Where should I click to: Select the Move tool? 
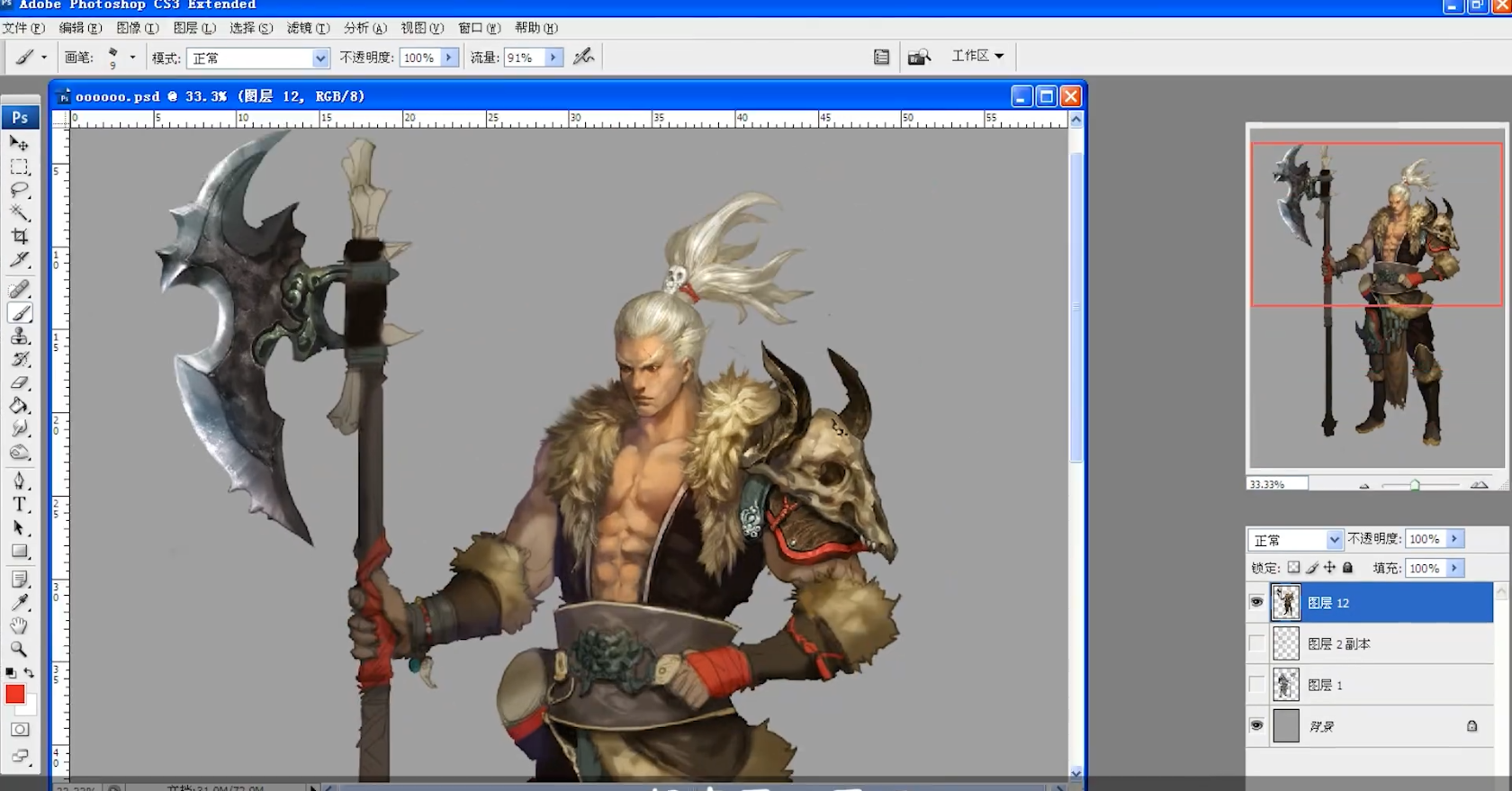tap(19, 143)
